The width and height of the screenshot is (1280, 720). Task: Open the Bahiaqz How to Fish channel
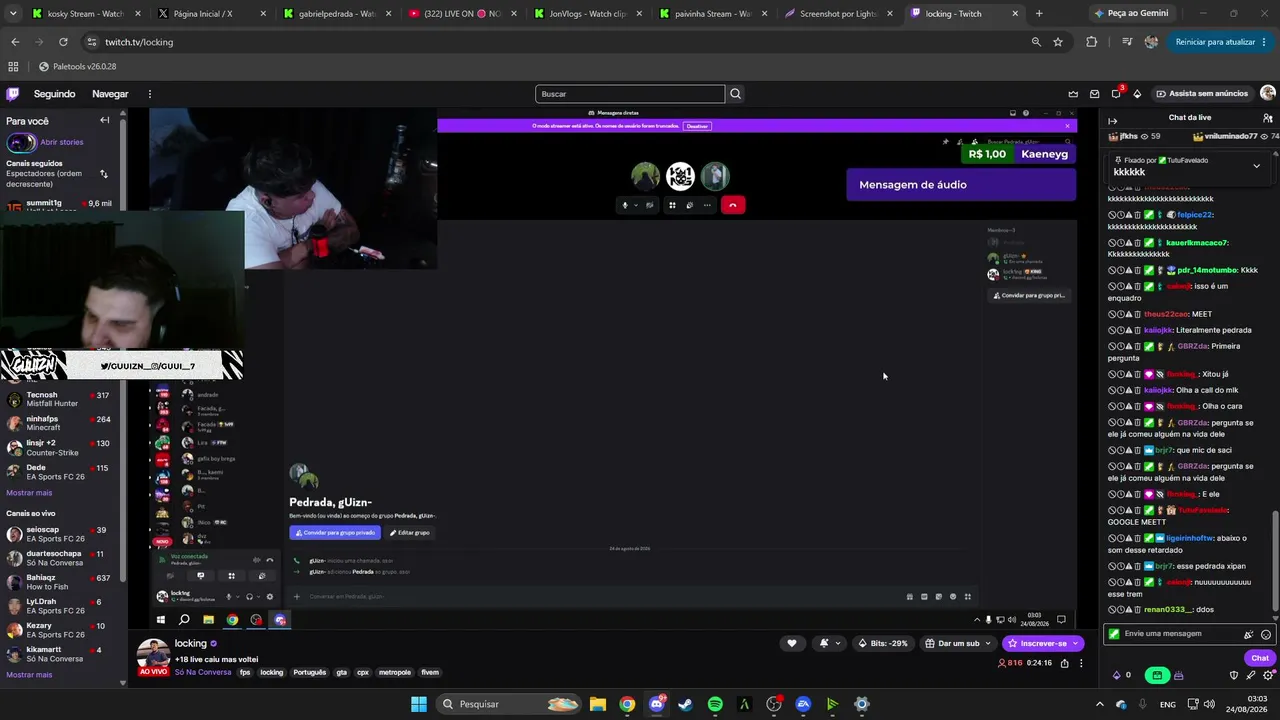tap(62, 582)
